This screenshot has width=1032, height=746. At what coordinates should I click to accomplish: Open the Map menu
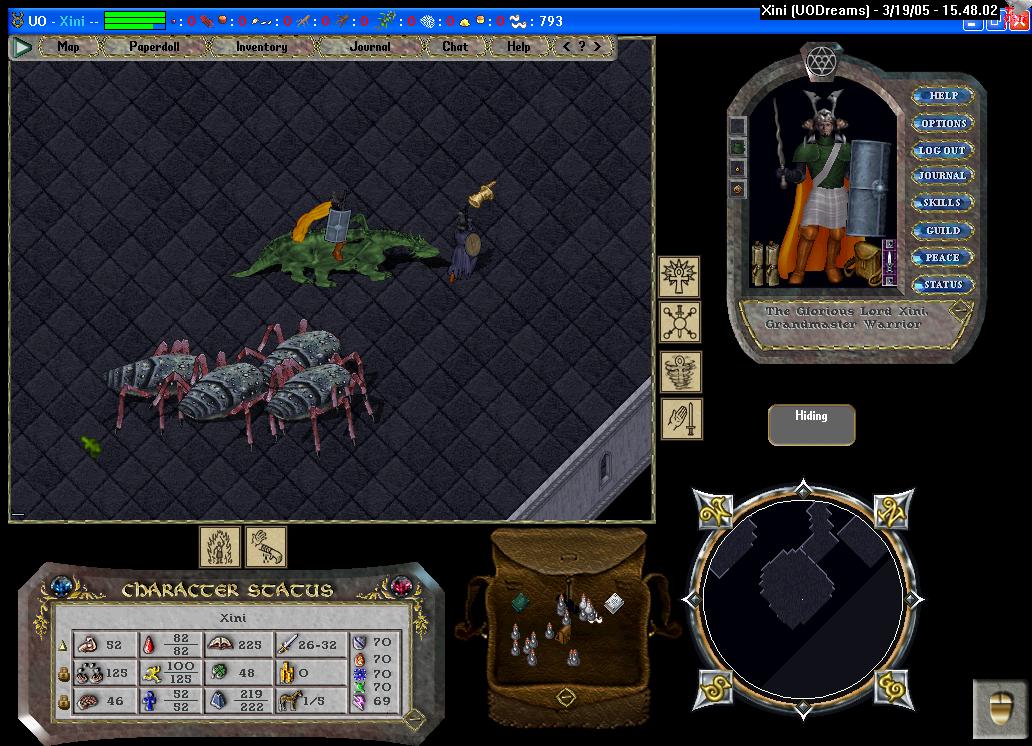(68, 47)
